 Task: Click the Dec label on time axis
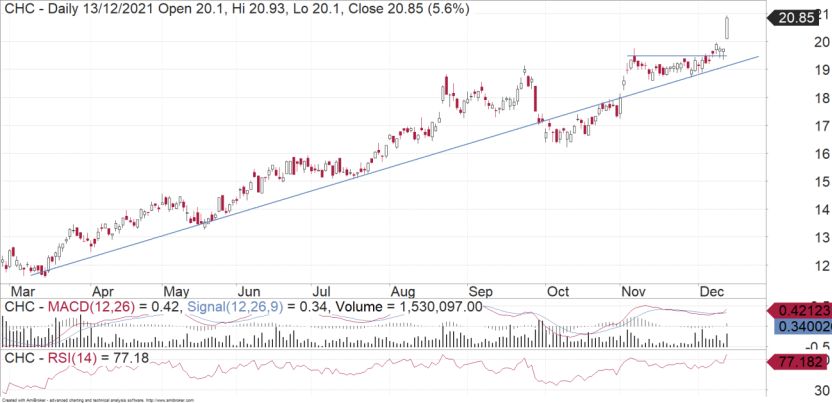point(710,292)
